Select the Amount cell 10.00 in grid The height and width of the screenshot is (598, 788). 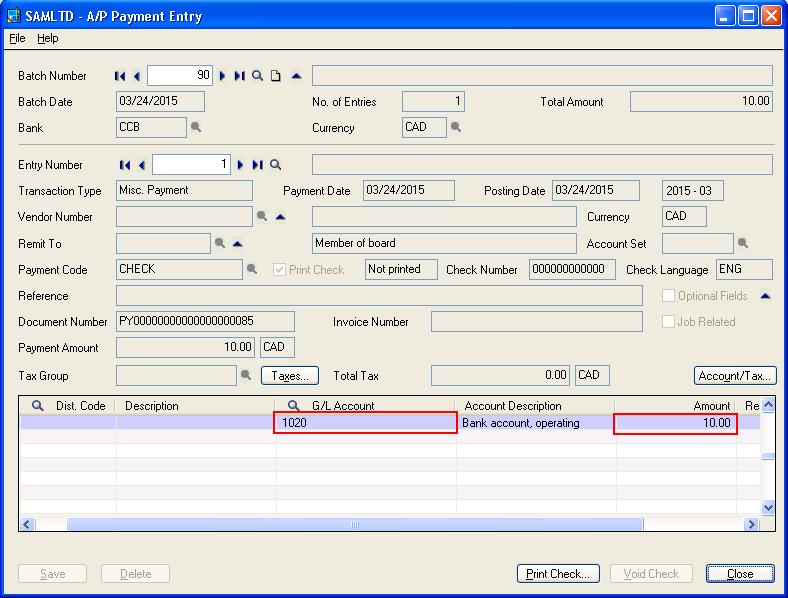[x=675, y=423]
